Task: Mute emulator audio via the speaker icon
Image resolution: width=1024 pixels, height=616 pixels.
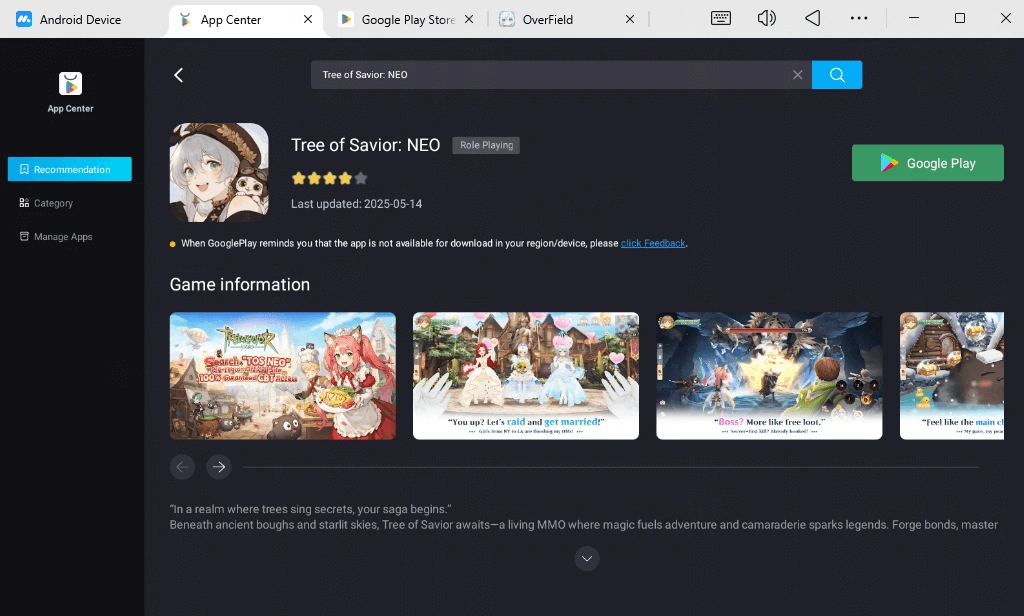Action: tap(766, 18)
